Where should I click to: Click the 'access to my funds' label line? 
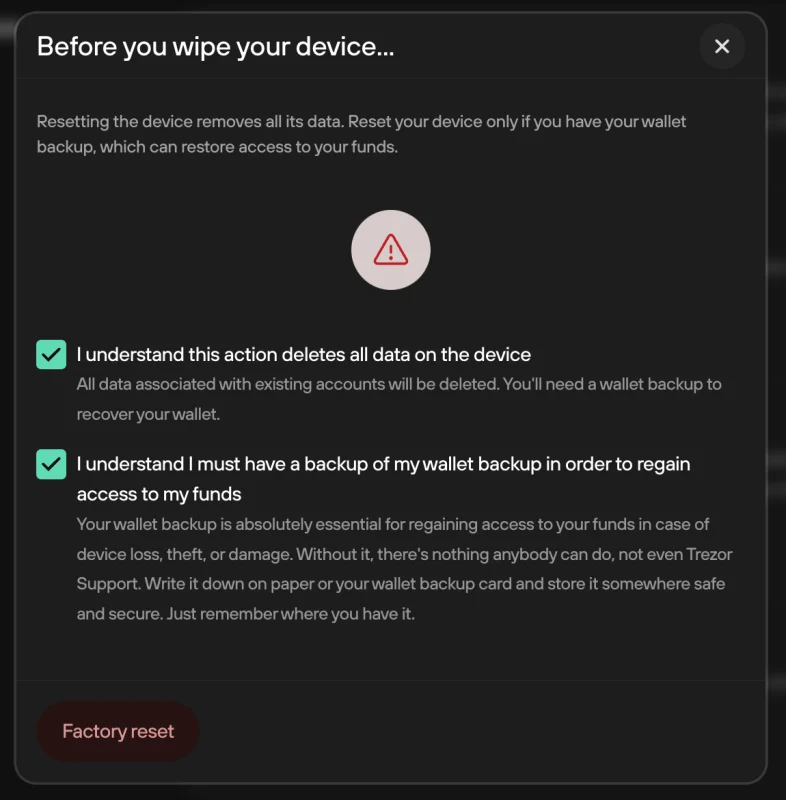[x=159, y=494]
